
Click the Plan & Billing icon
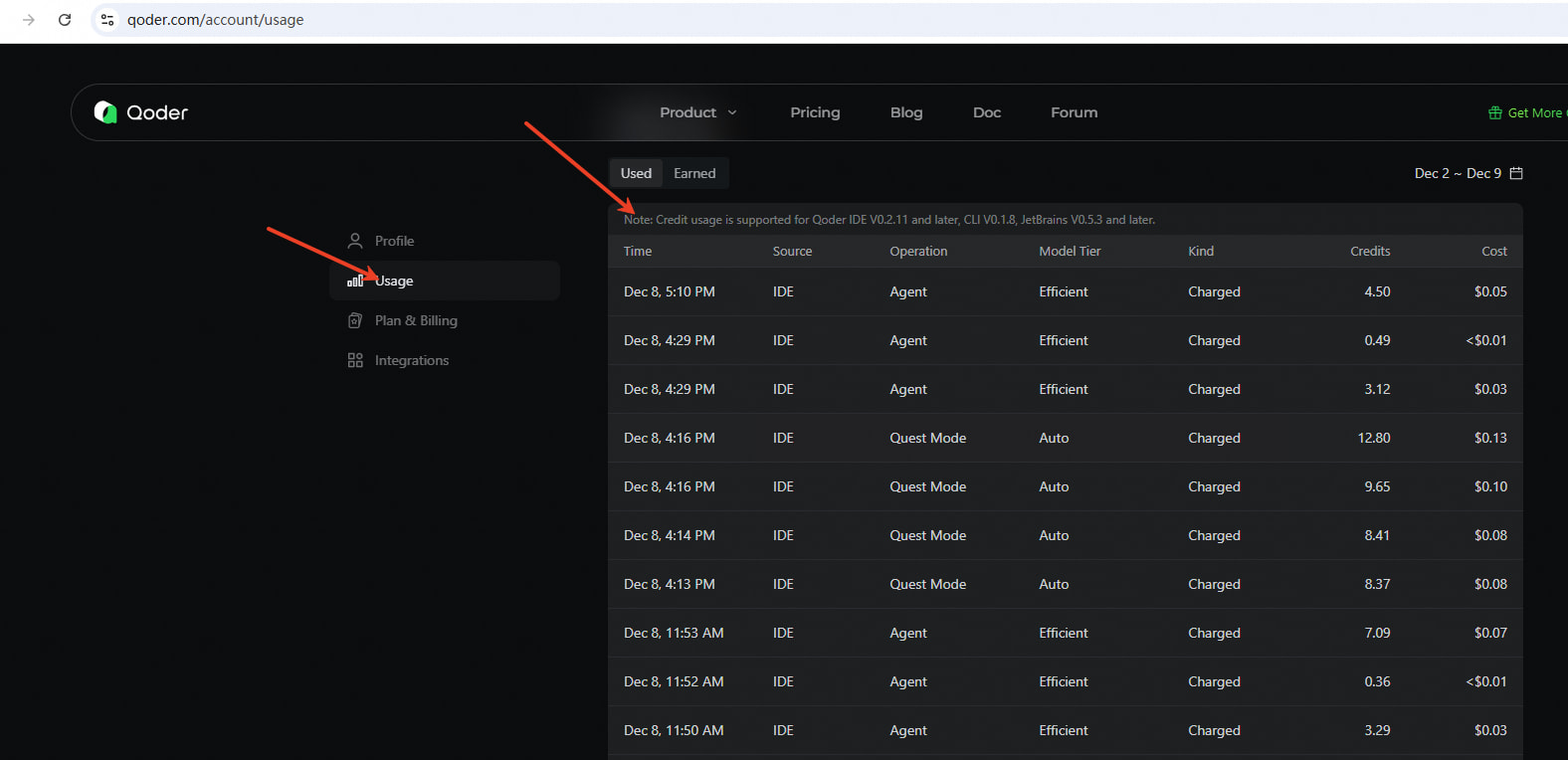click(355, 320)
